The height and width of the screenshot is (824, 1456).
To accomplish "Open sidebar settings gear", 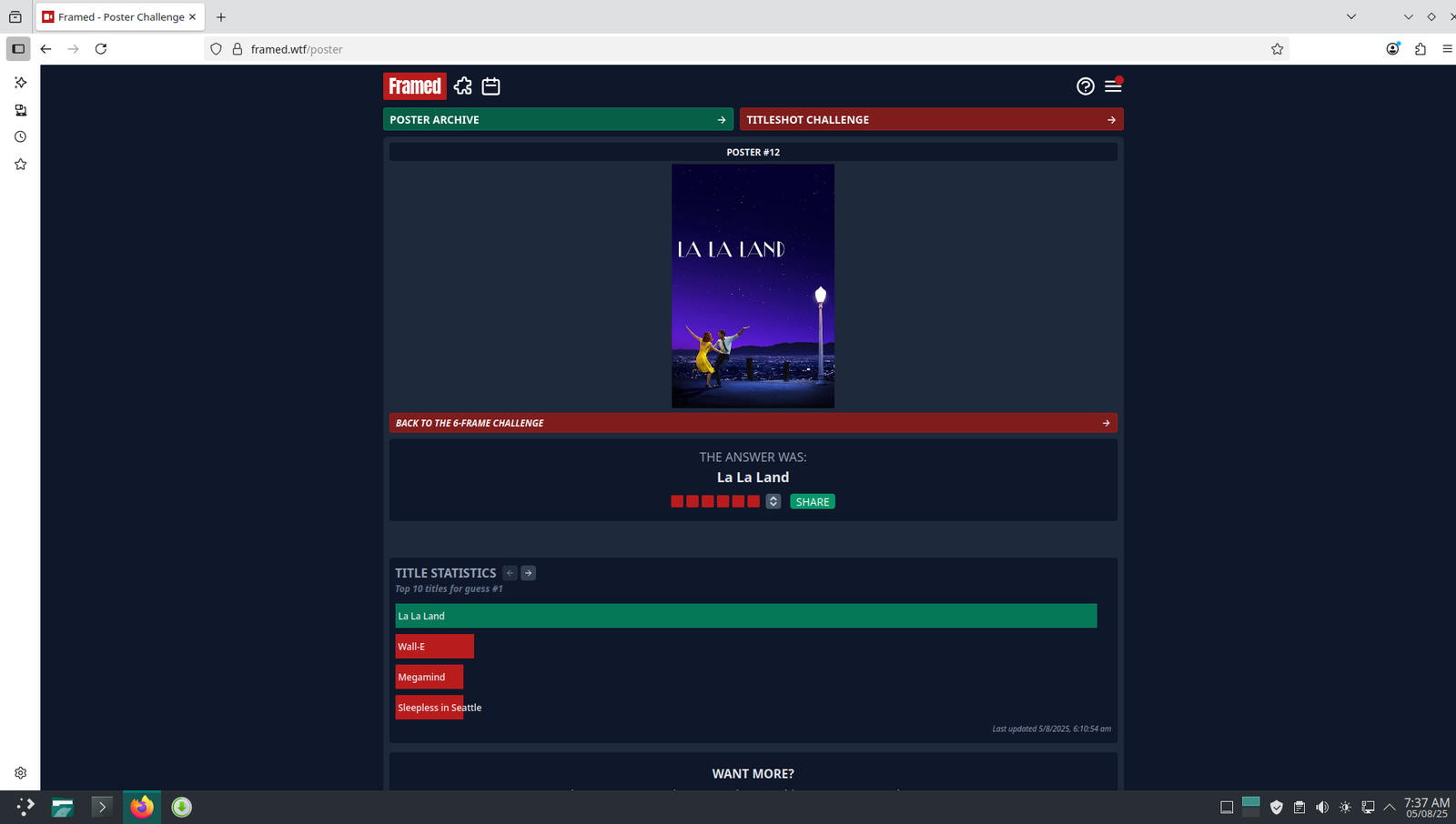I will tap(20, 773).
